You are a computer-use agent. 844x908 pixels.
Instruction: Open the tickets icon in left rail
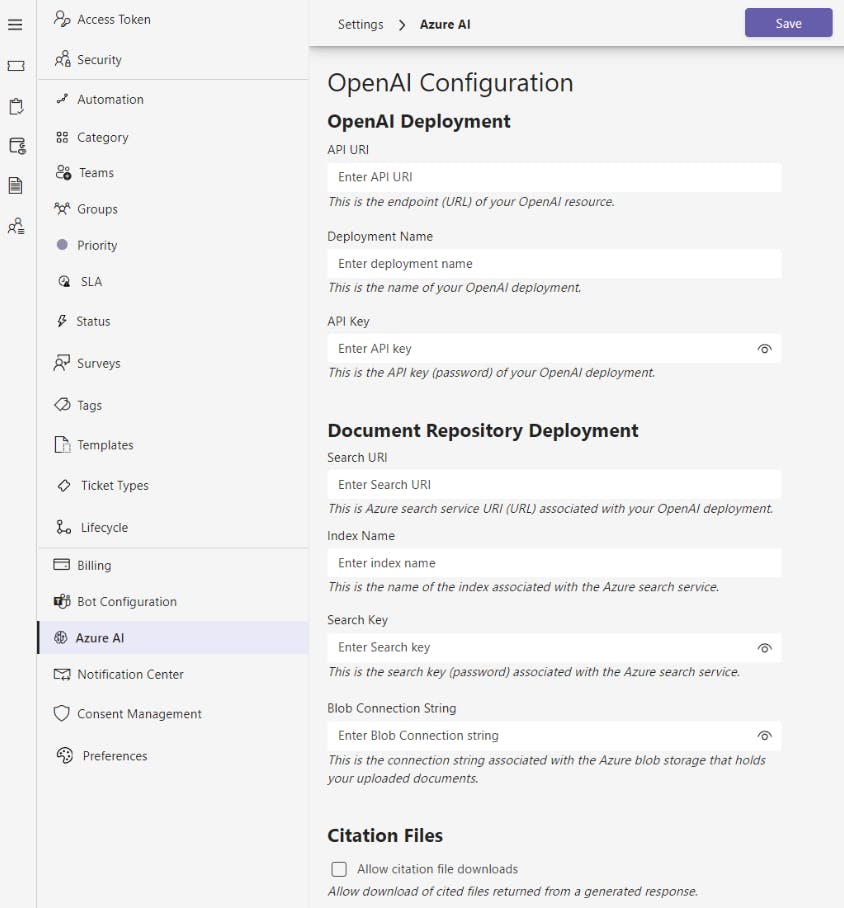15,65
